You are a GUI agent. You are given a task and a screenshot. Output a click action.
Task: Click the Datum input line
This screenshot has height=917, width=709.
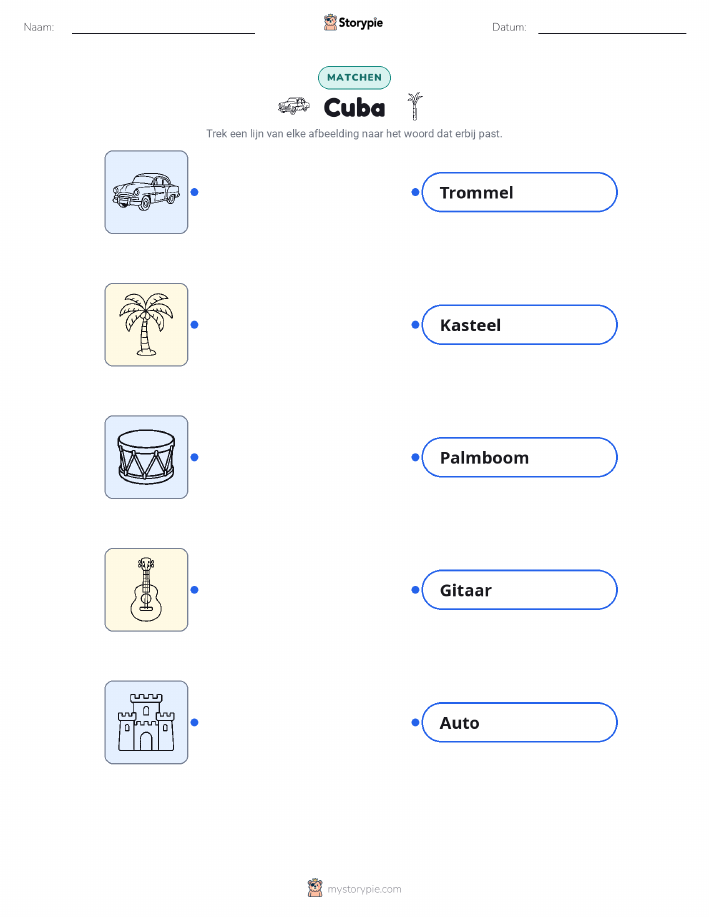tap(612, 28)
